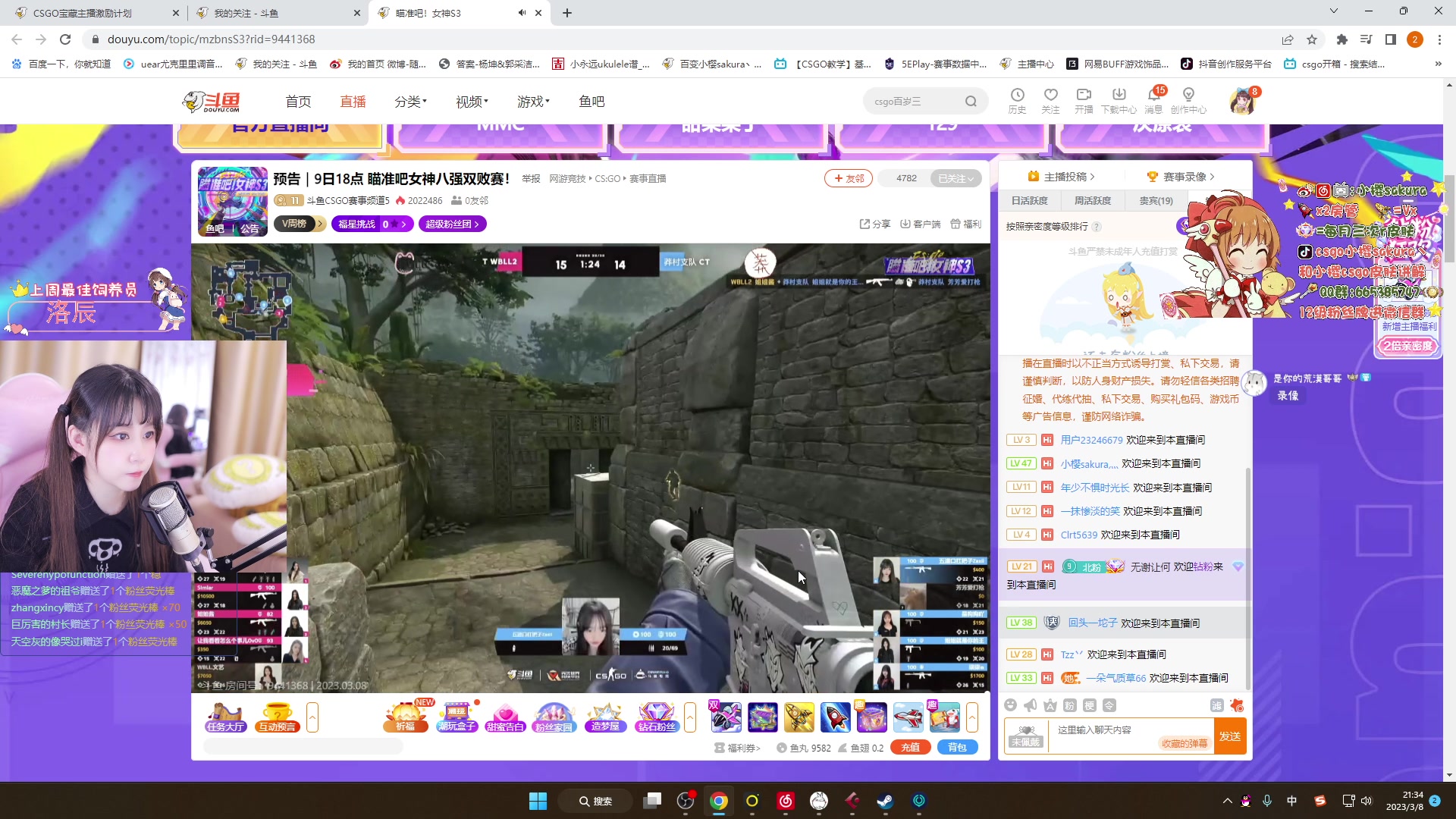Expand the V周榜 weekly ranking arrow
This screenshot has height=819, width=1456.
tap(321, 224)
